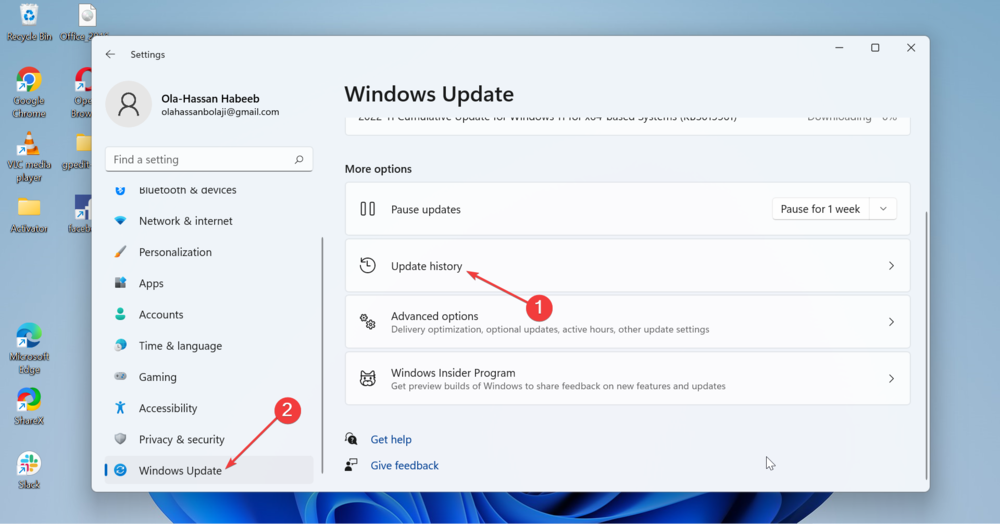Click the sidebar navigation scrollbar
1000x524 pixels.
(323, 355)
